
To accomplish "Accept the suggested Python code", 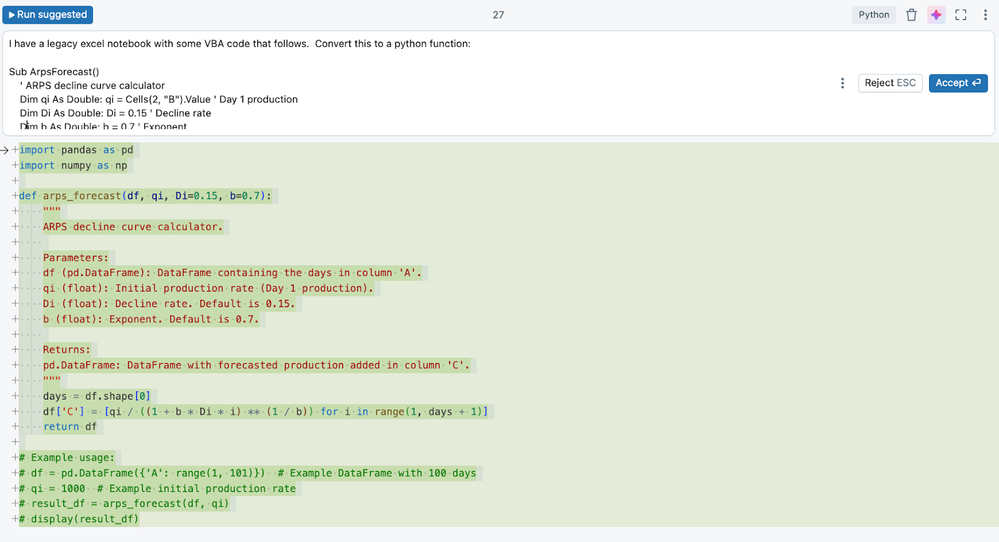I will pyautogui.click(x=958, y=83).
